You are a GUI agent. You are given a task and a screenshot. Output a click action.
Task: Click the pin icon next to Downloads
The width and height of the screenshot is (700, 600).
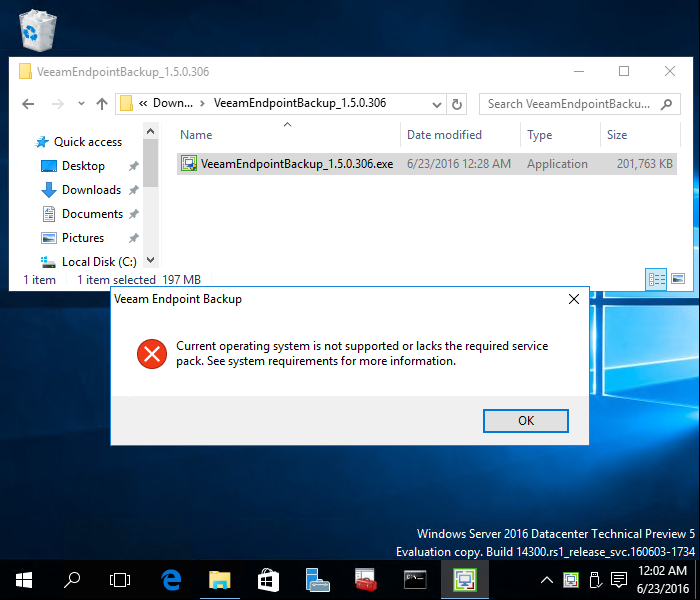[x=133, y=190]
